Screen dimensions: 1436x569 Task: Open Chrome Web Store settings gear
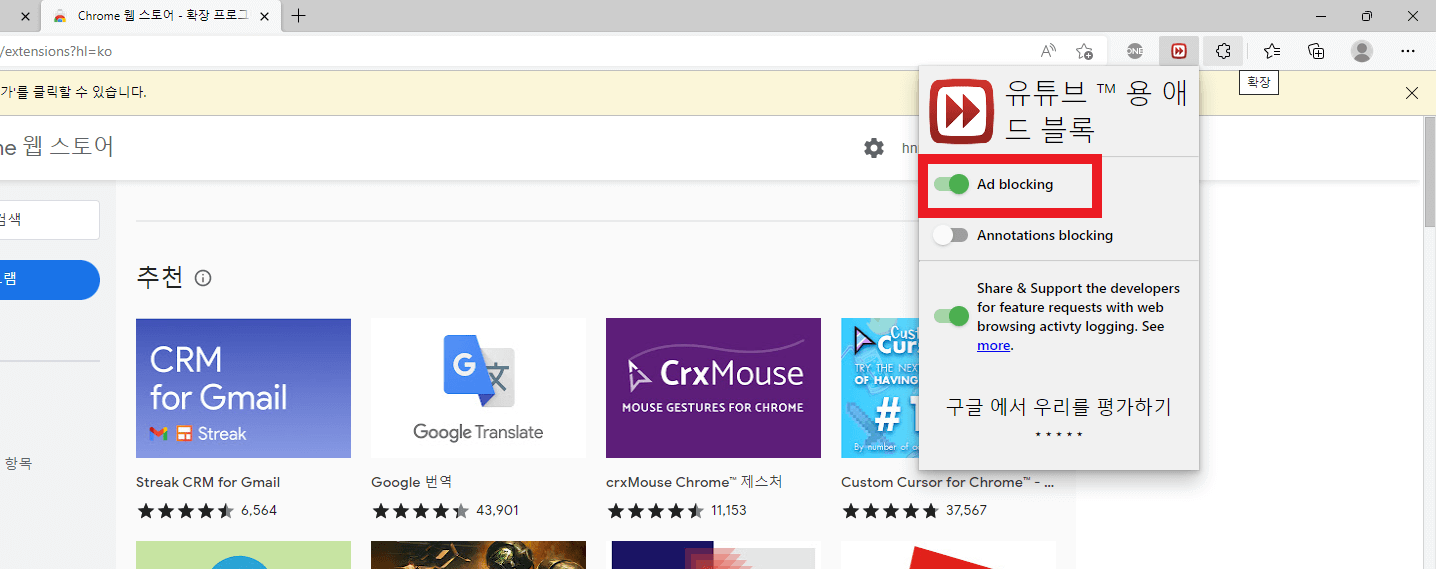click(874, 148)
